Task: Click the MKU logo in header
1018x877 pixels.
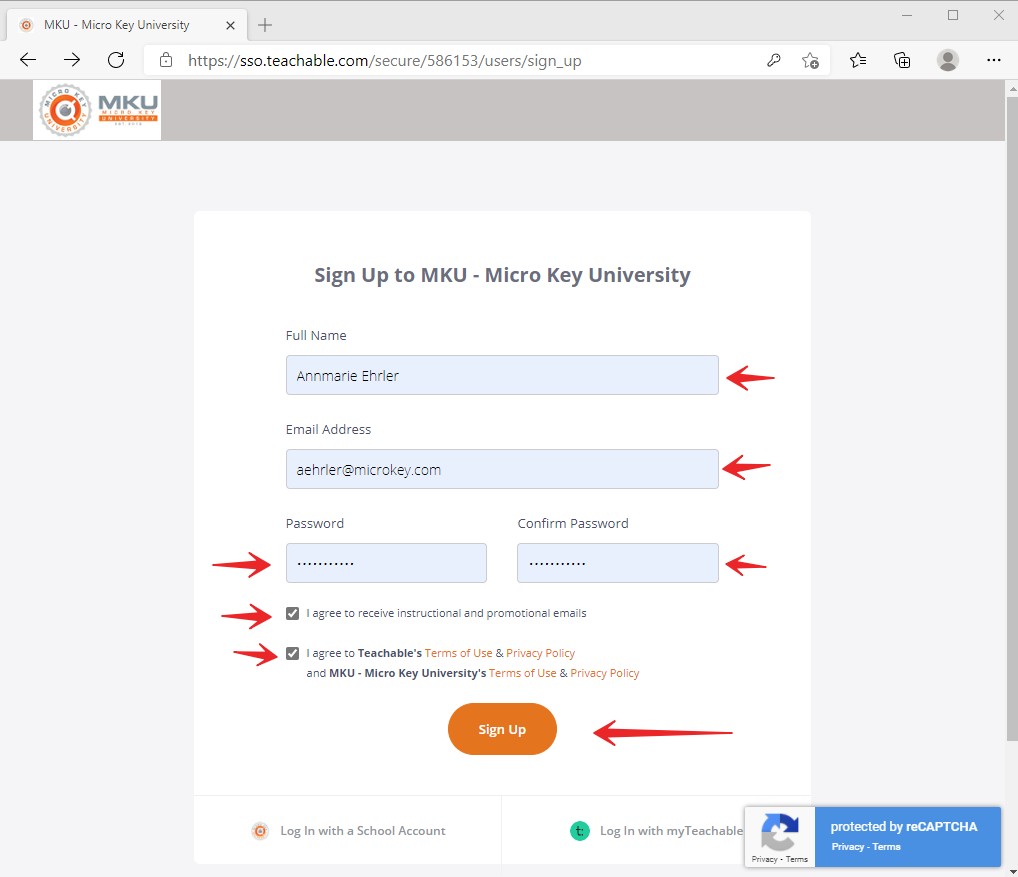Action: point(97,110)
